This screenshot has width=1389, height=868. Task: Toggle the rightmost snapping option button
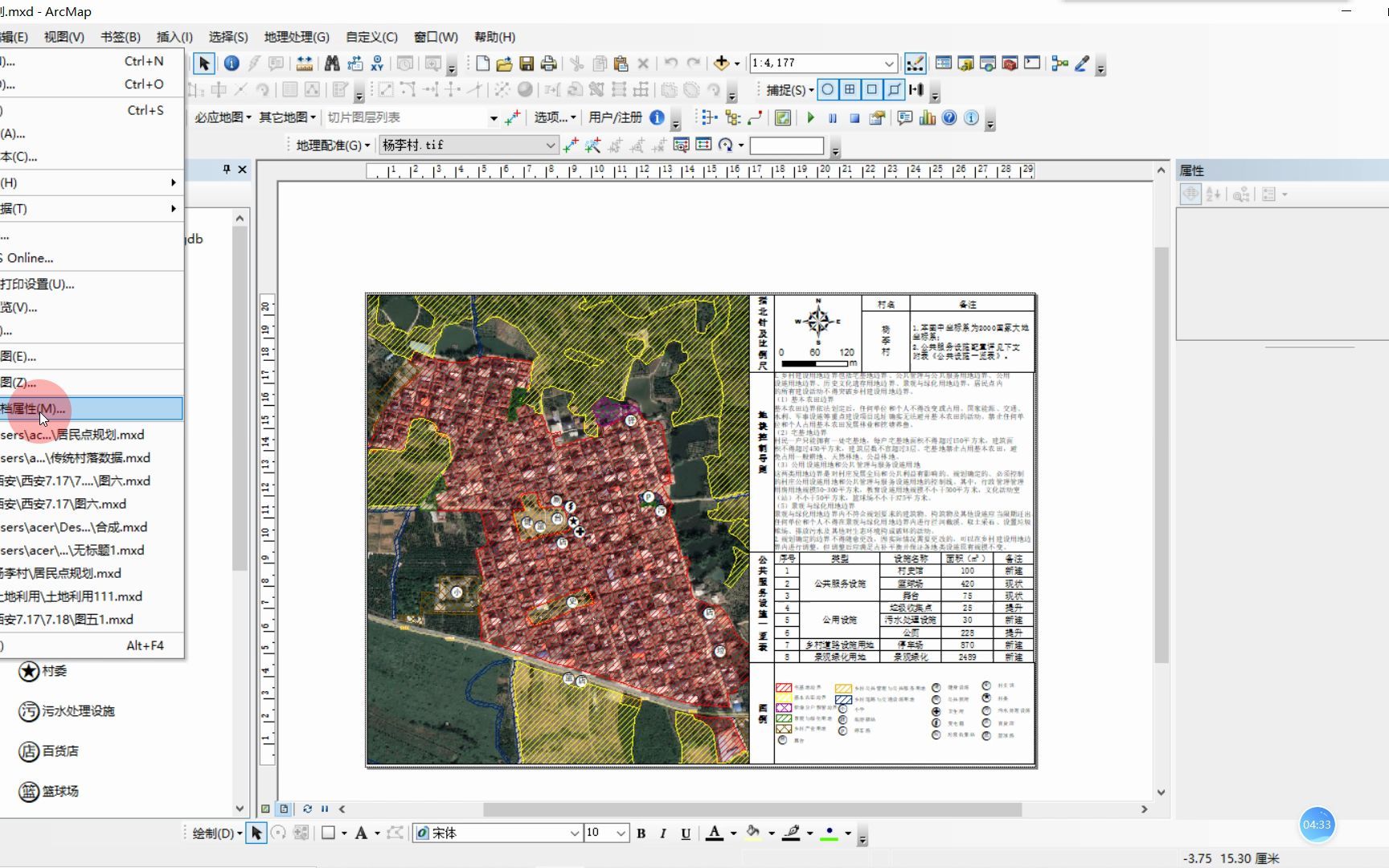point(916,89)
